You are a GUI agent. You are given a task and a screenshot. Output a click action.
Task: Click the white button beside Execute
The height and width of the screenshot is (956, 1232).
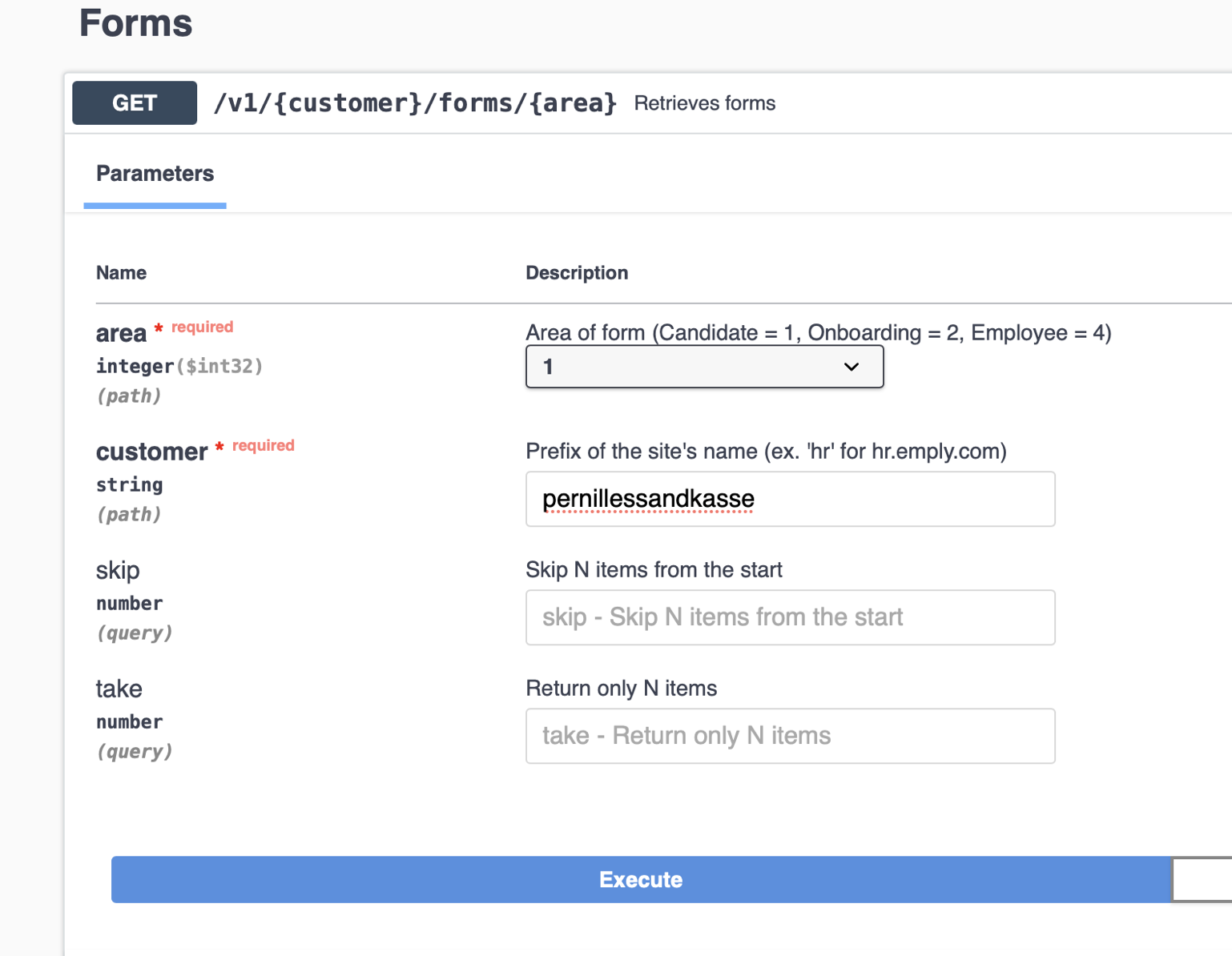[x=1202, y=879]
